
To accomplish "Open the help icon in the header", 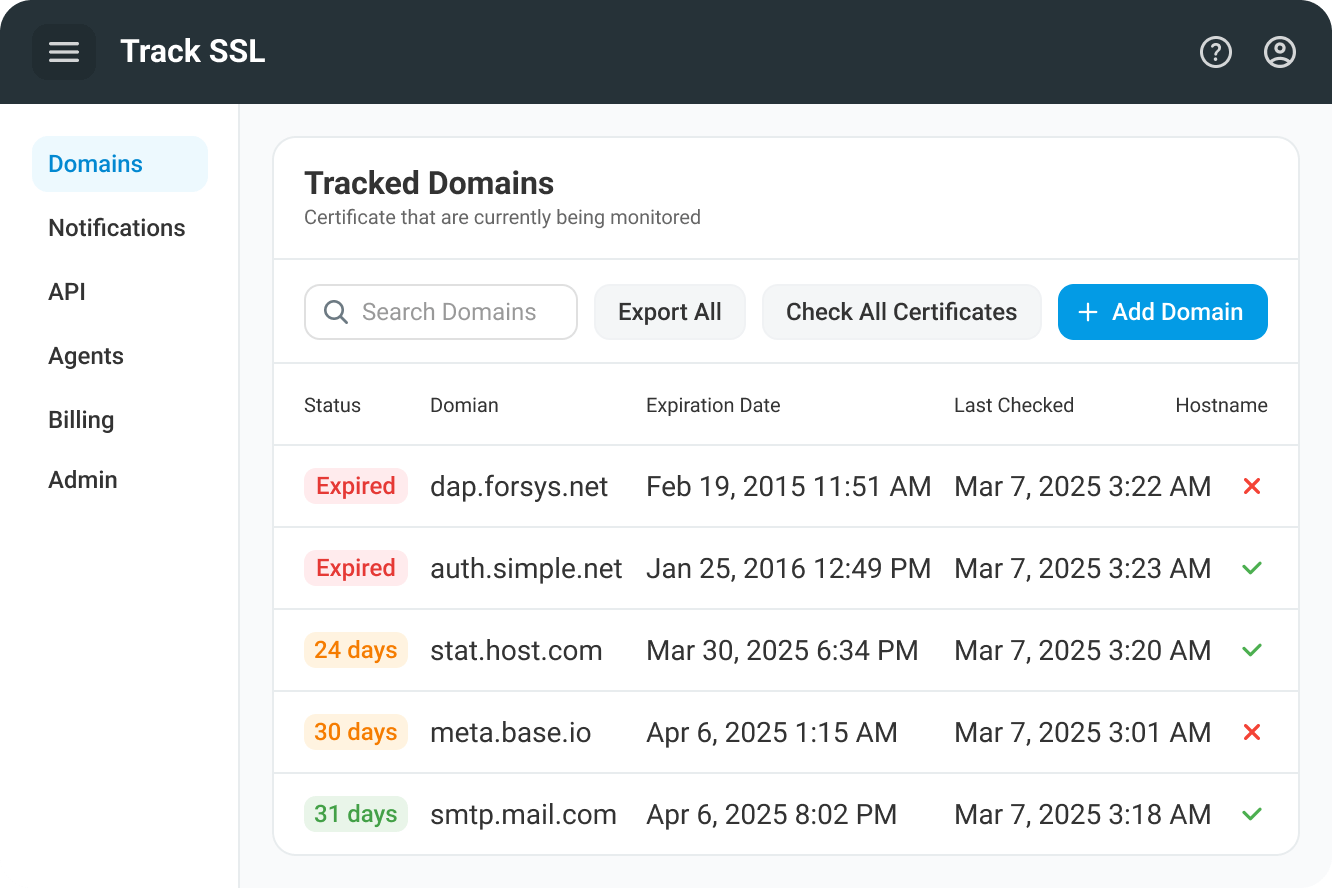I will [x=1215, y=51].
